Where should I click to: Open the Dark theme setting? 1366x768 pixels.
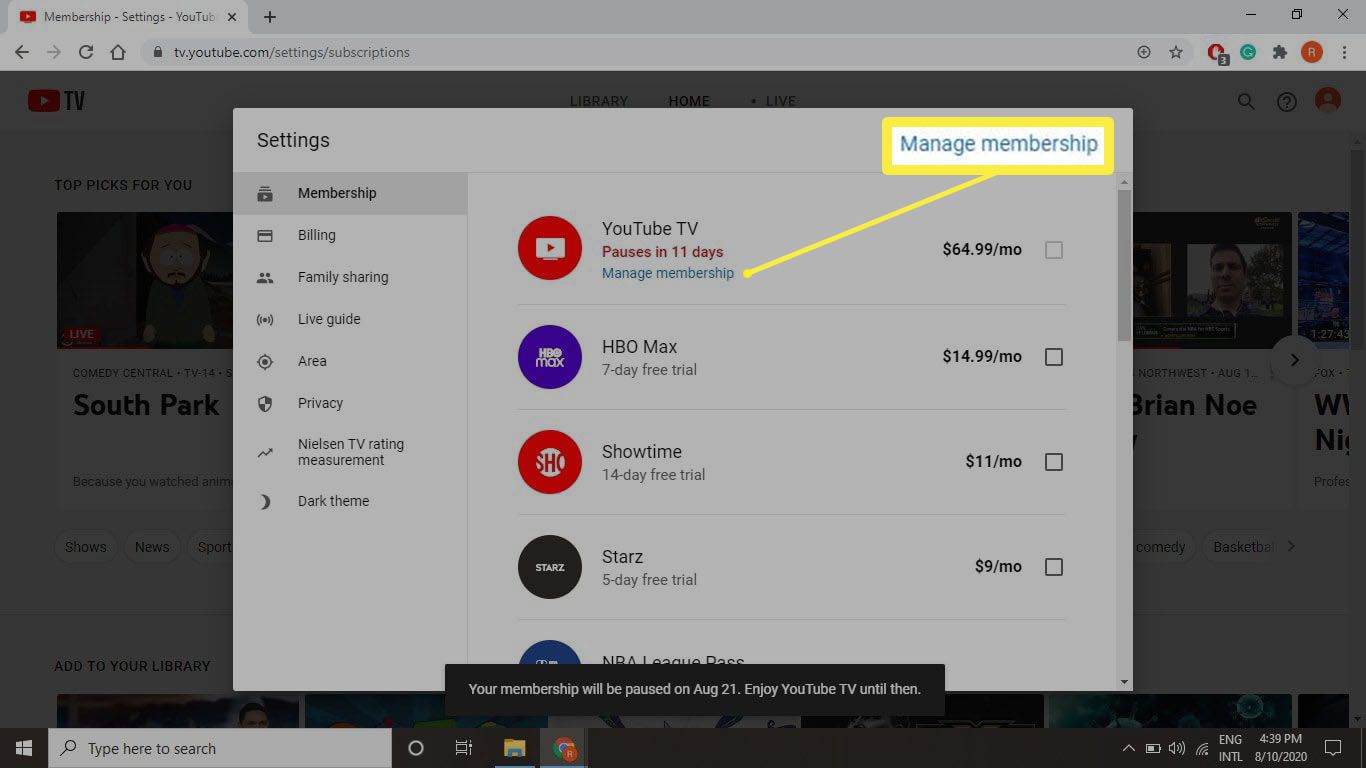click(x=350, y=501)
